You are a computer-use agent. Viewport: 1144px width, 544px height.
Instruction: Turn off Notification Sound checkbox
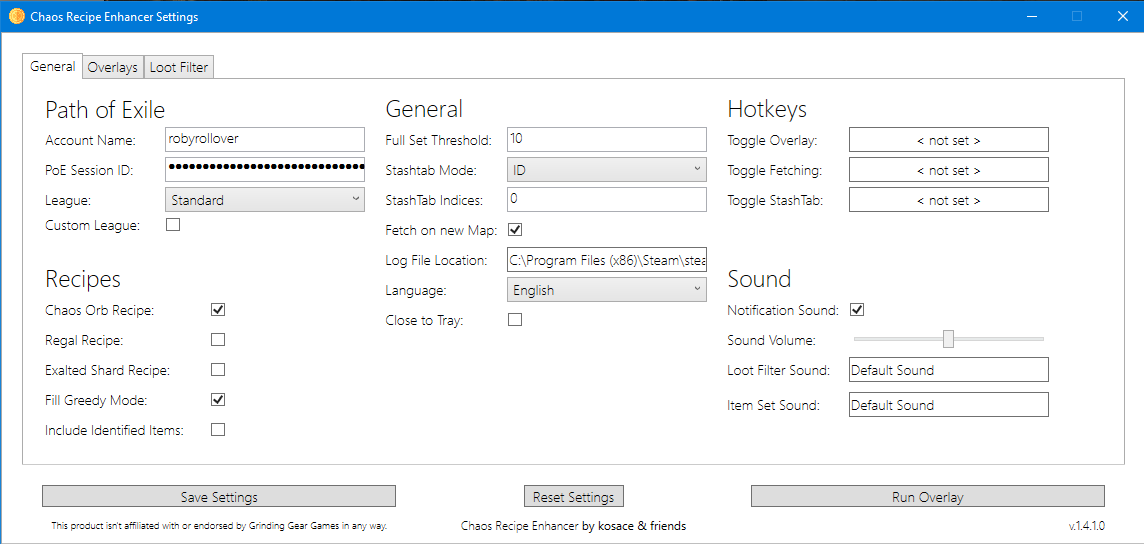(858, 310)
